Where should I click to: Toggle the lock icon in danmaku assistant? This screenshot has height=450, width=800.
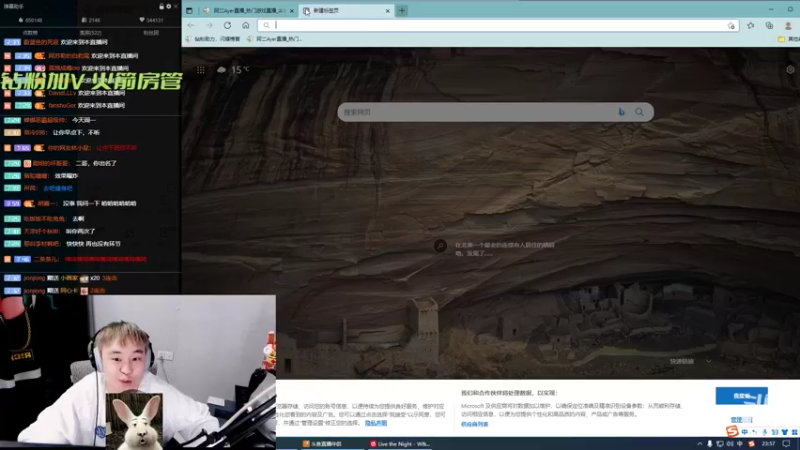161,6
